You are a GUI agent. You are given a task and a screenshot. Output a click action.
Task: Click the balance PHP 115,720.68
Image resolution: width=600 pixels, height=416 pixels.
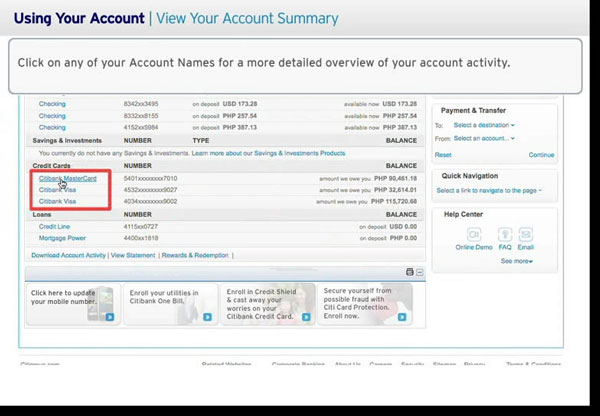pyautogui.click(x=394, y=201)
